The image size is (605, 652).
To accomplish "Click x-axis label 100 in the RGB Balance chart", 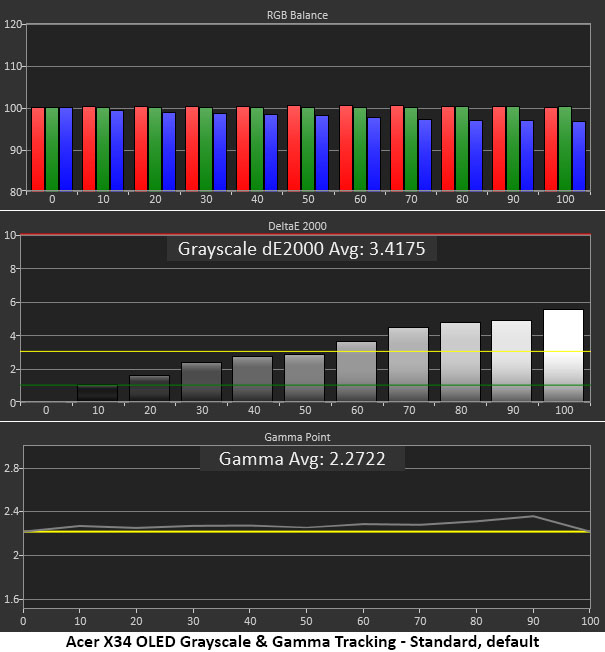I will click(x=565, y=199).
